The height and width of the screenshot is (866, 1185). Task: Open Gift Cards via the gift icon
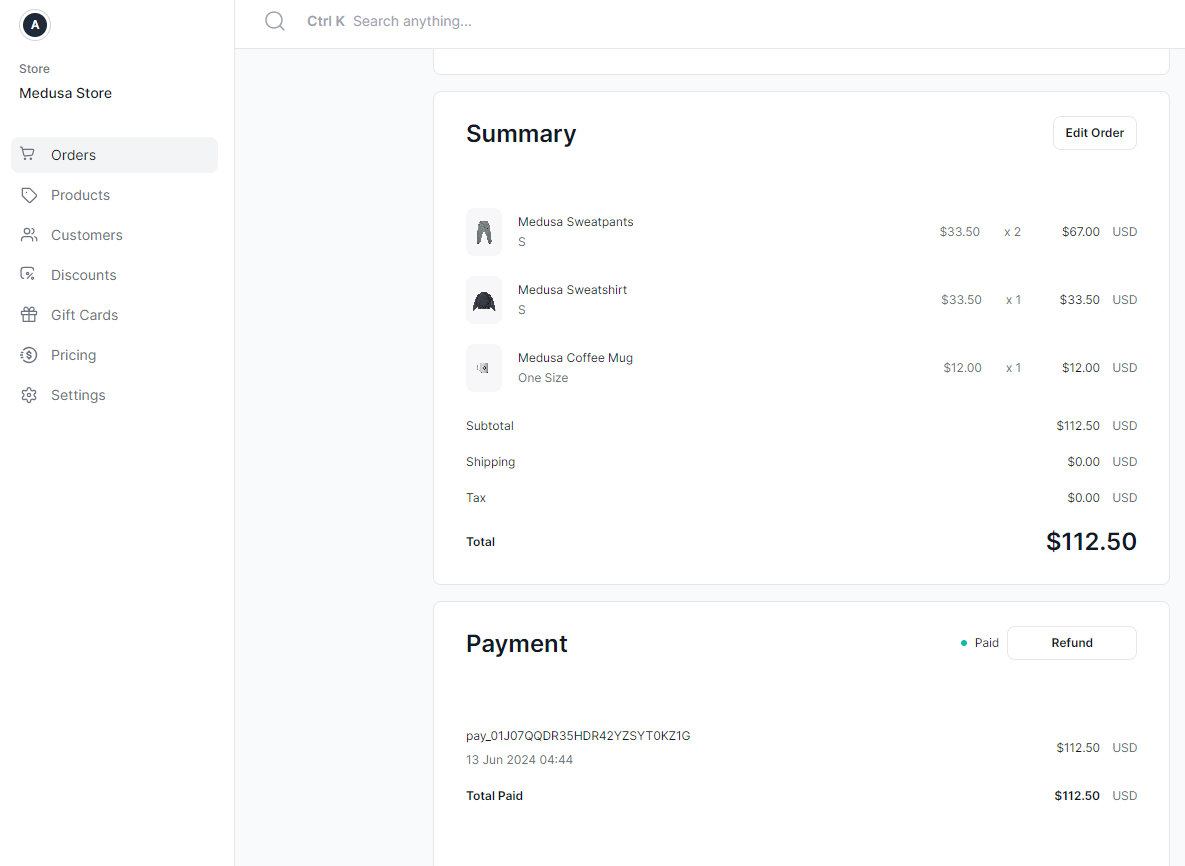31,315
